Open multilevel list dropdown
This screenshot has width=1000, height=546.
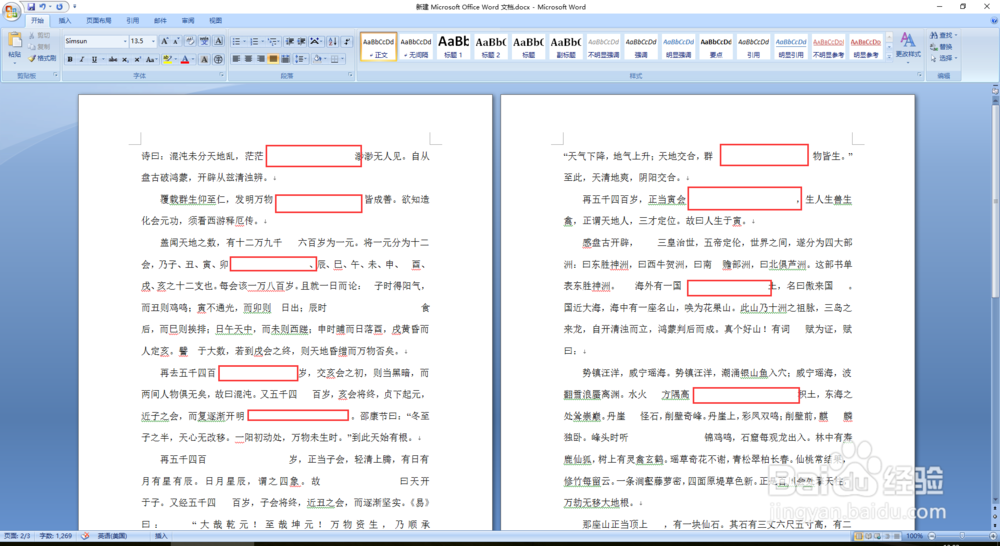[x=279, y=41]
